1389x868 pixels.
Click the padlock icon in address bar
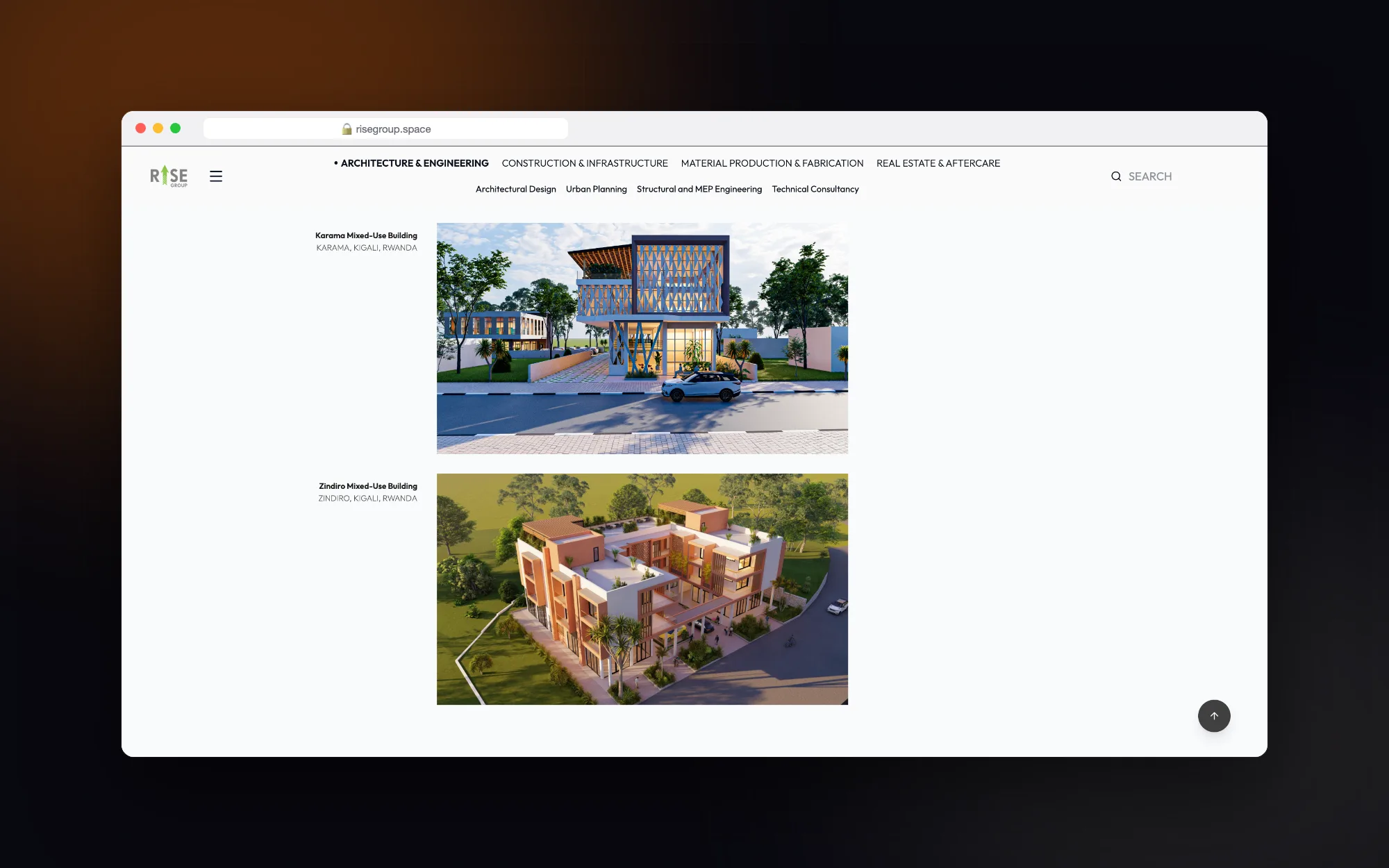347,129
